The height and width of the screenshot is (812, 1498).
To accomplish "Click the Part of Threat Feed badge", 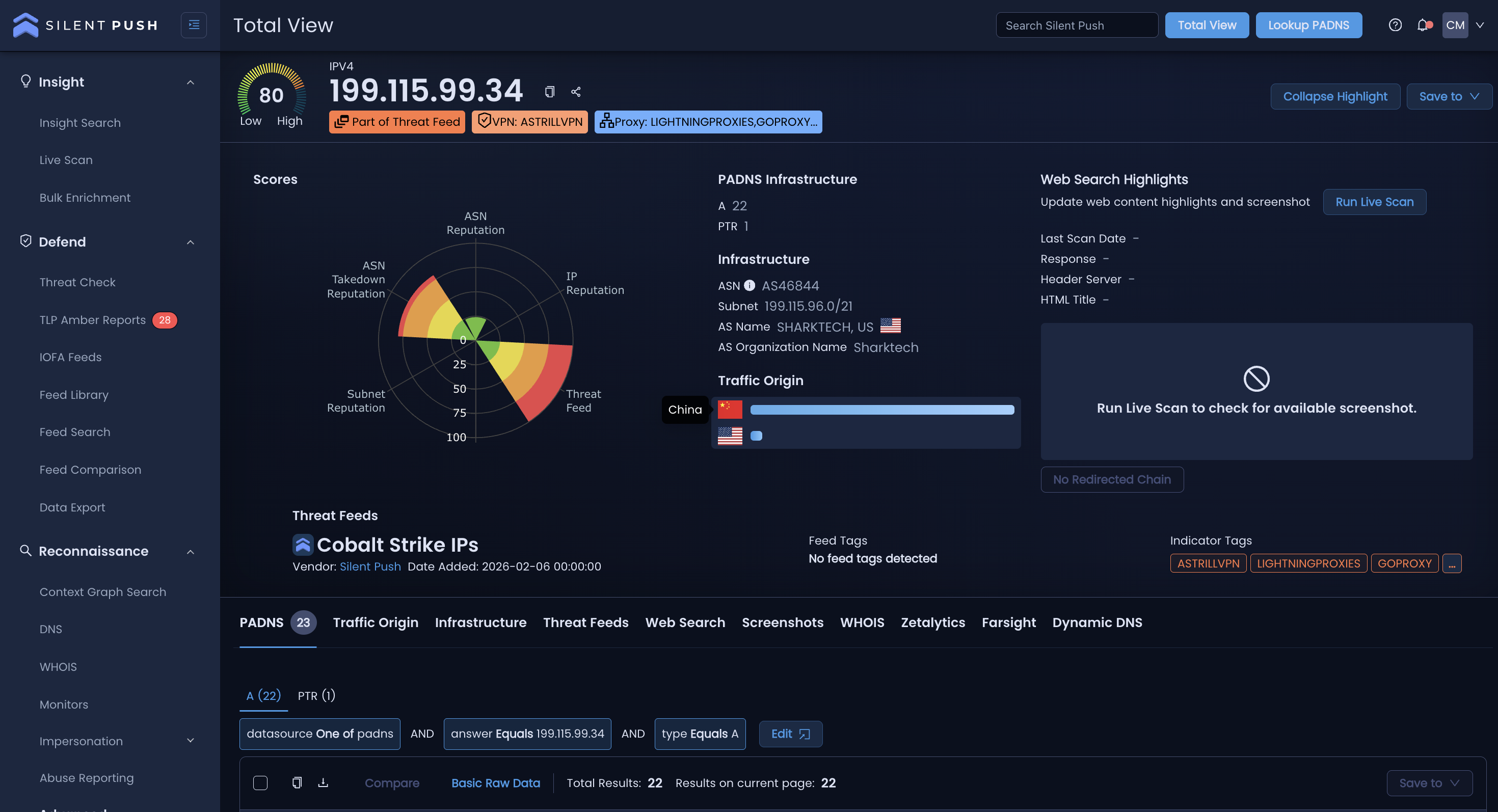I will (x=396, y=122).
